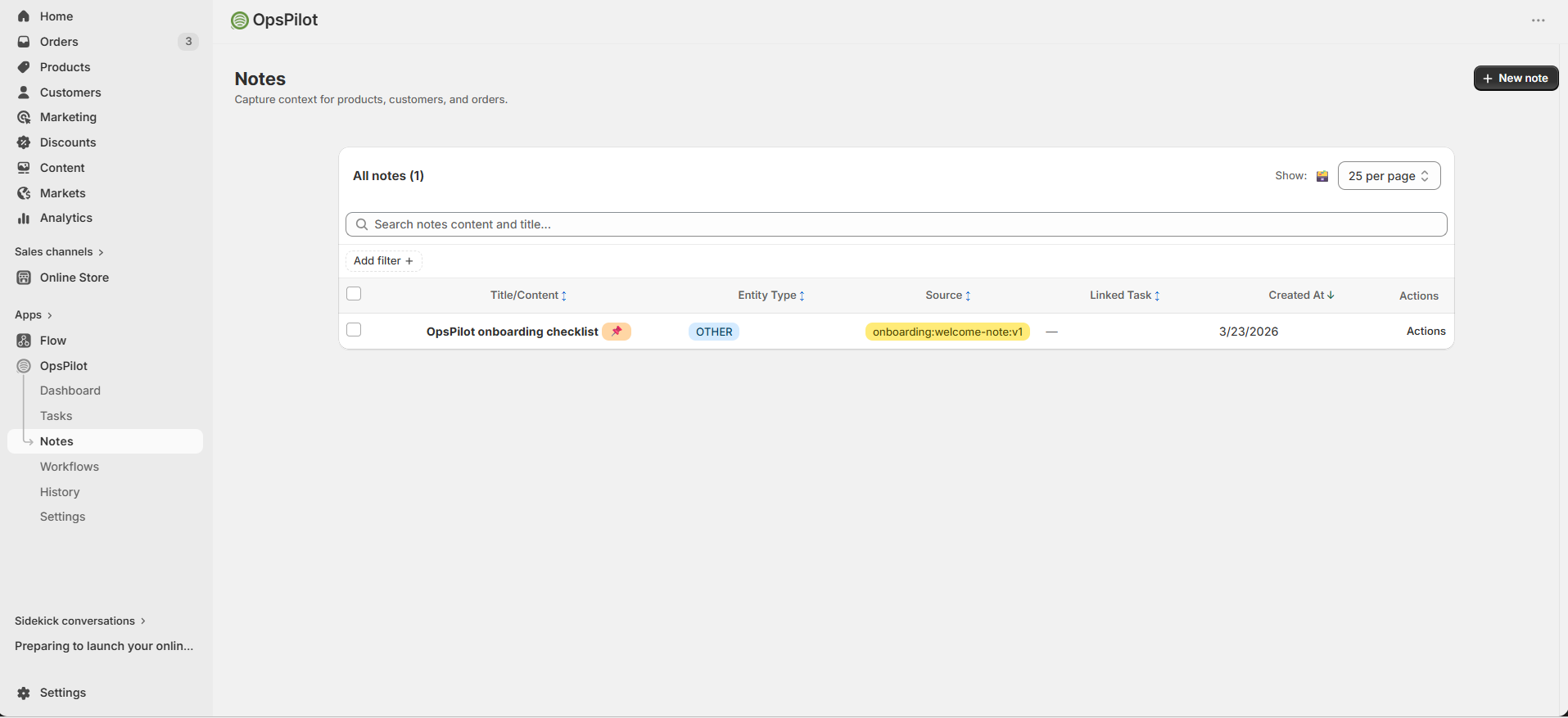Viewport: 1568px width, 718px height.
Task: Sort by Entity Type column
Action: (x=771, y=296)
